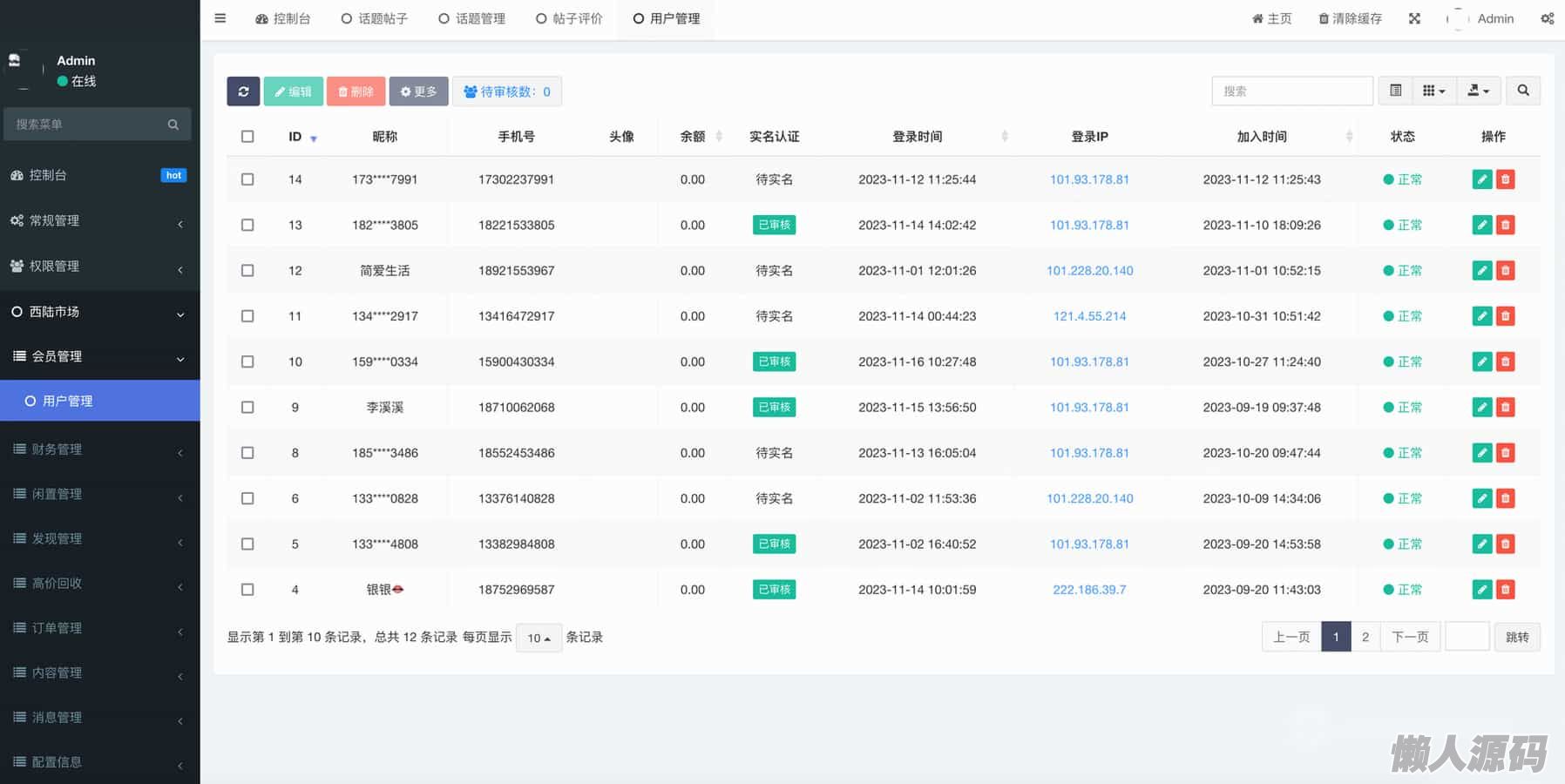Click green edit icon for user ID 14
Viewport: 1565px width, 784px height.
click(x=1481, y=179)
